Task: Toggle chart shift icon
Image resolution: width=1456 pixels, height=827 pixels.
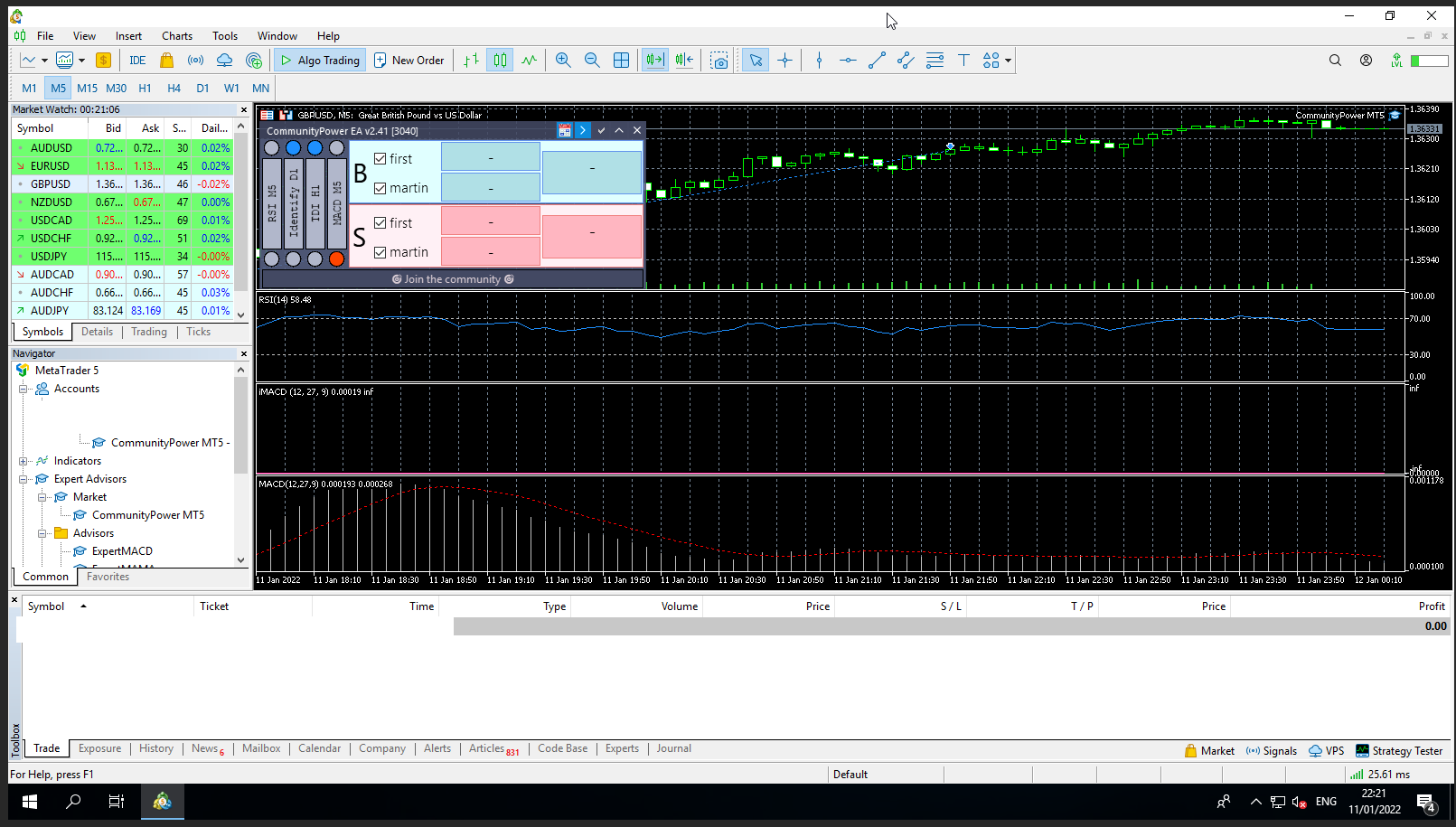Action: 684,60
